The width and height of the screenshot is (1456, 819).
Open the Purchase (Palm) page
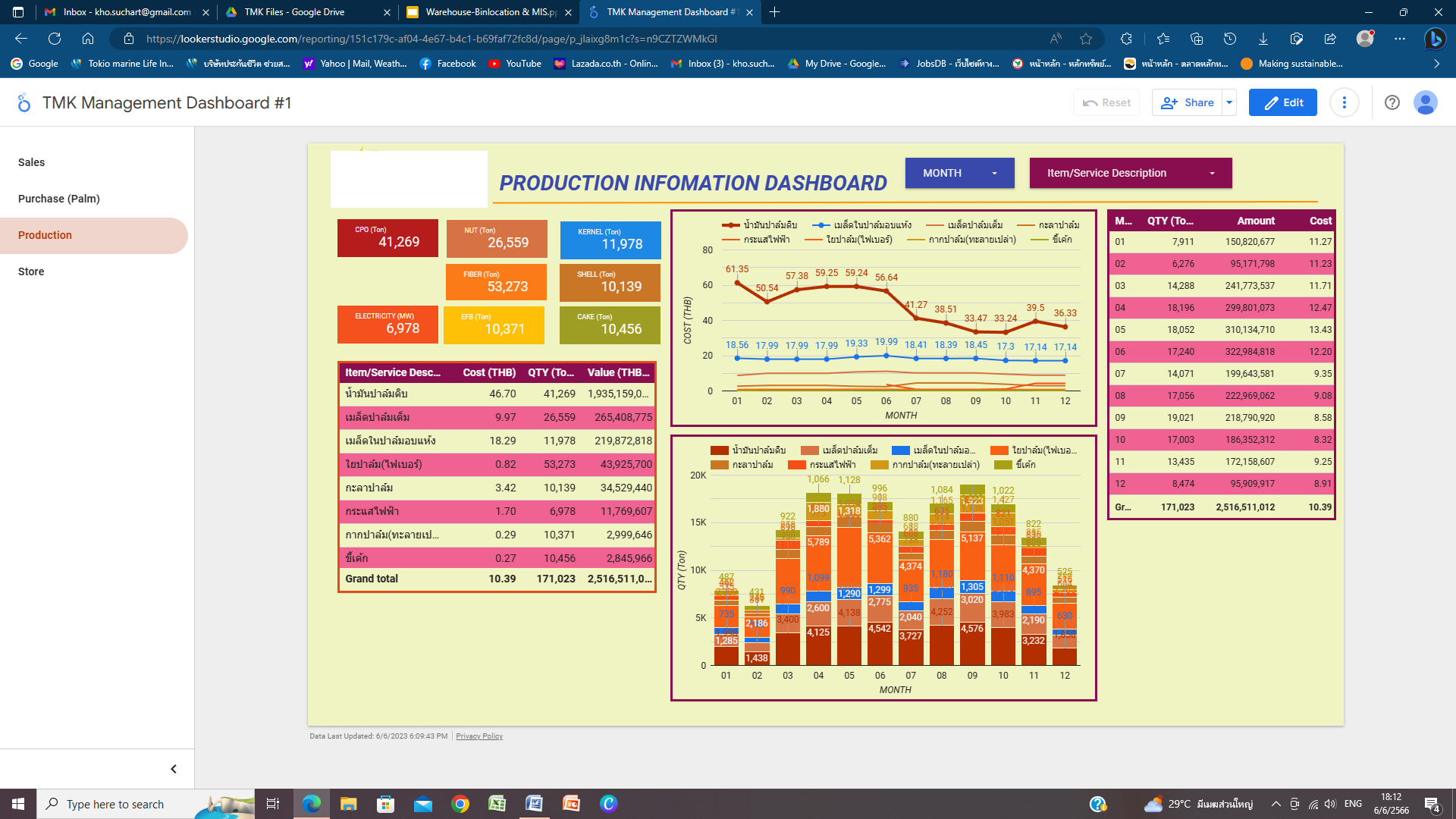[59, 199]
